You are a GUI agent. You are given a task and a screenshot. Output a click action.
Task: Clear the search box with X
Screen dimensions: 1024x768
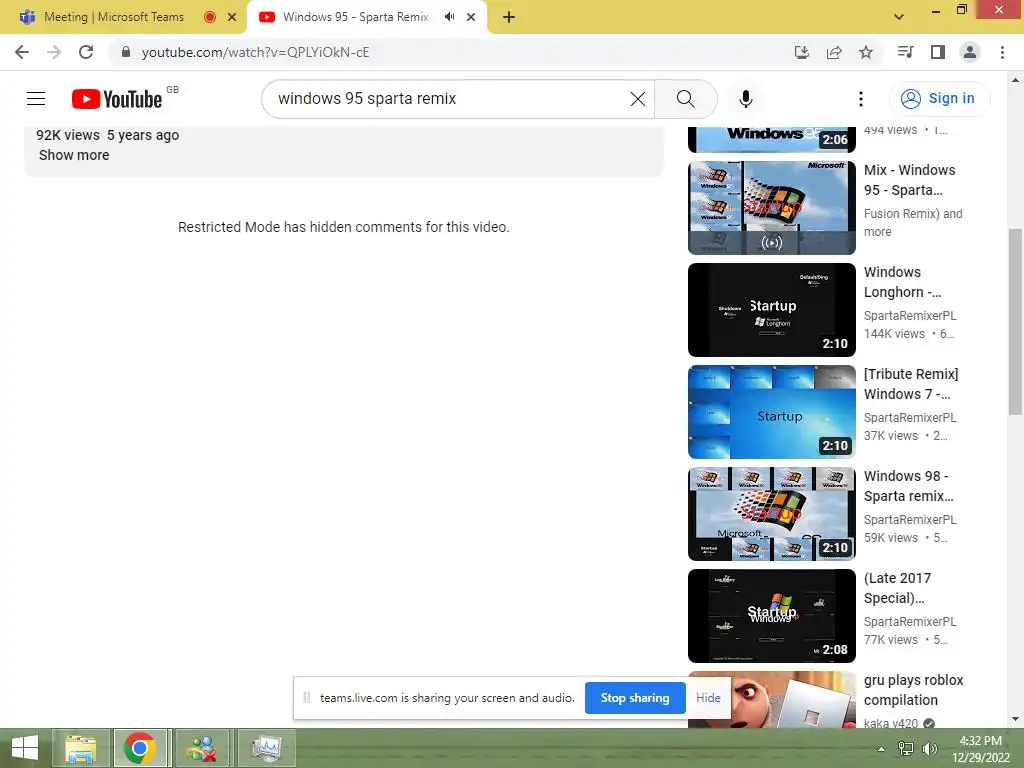638,99
